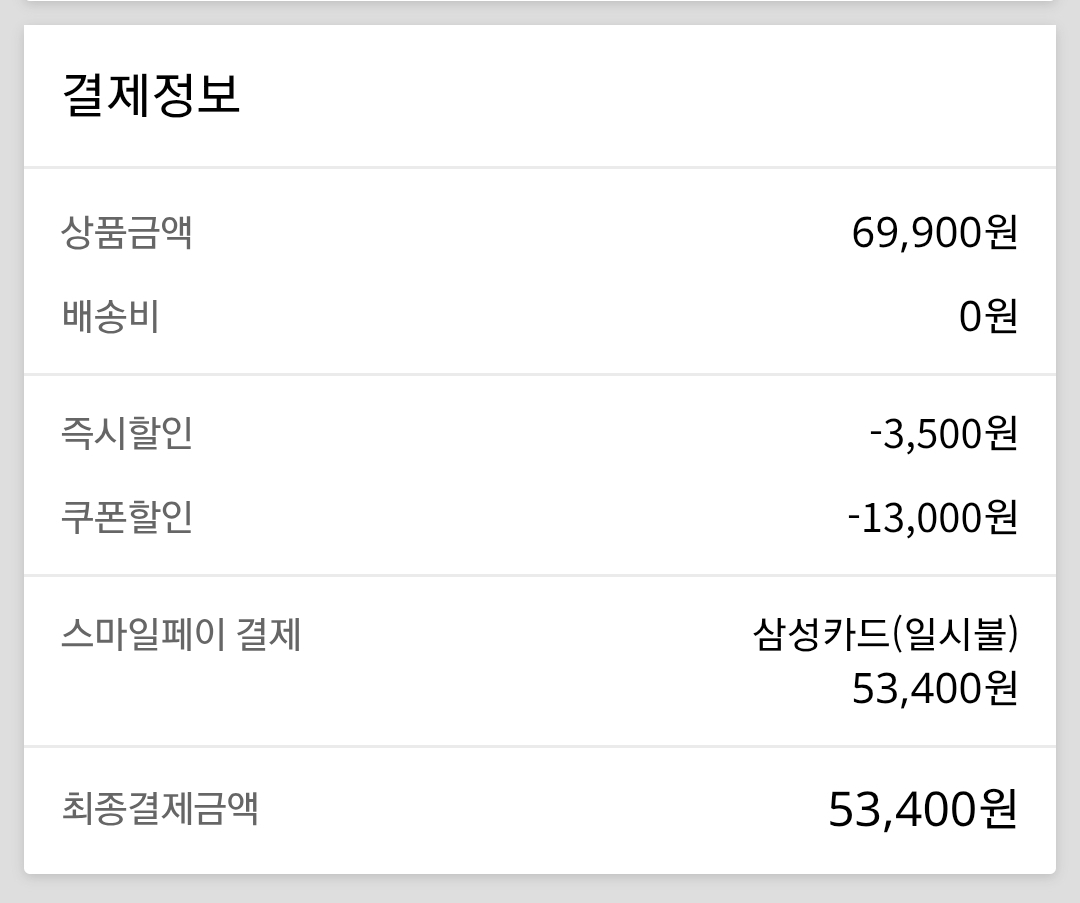Click the gray background below the payment card
Viewport: 1080px width, 903px height.
tap(540, 890)
